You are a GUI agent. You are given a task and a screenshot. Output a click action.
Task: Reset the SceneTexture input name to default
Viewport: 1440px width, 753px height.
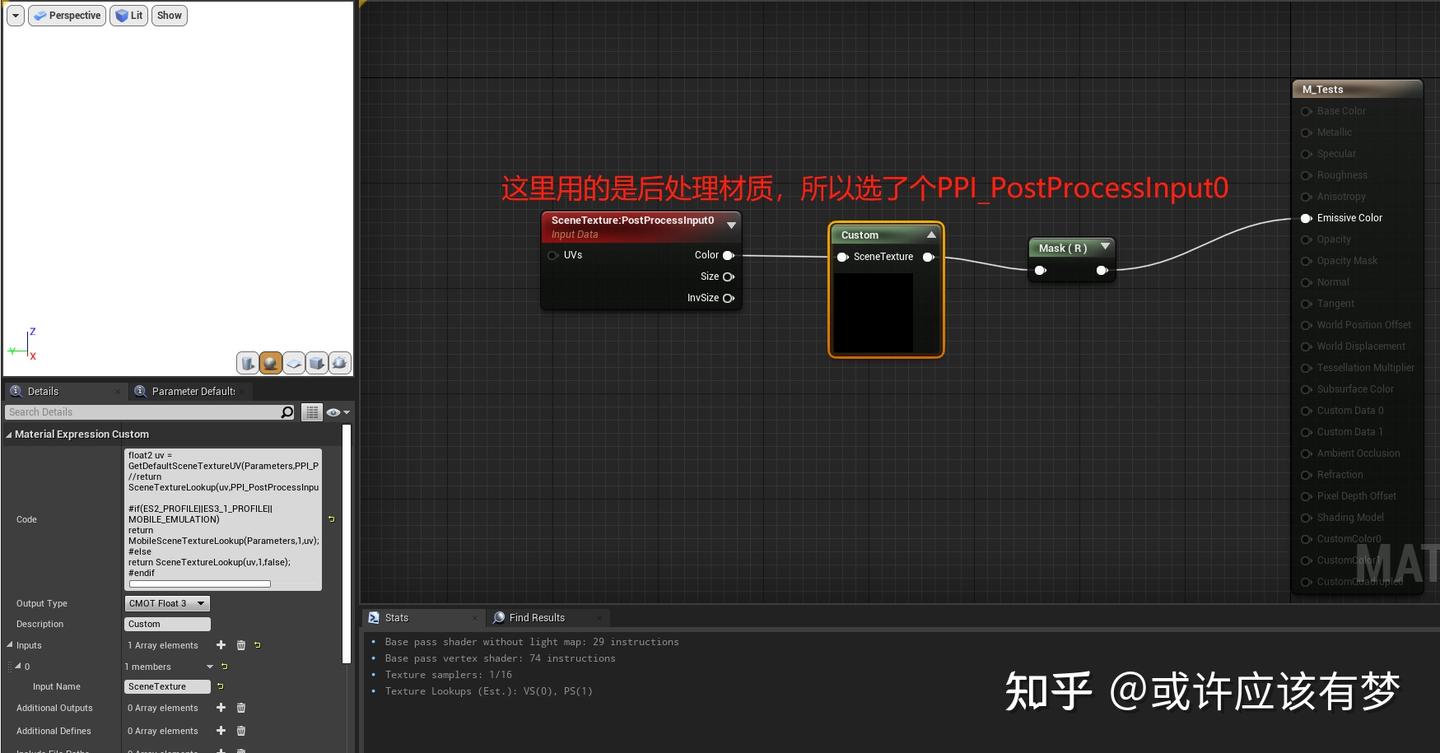(221, 686)
